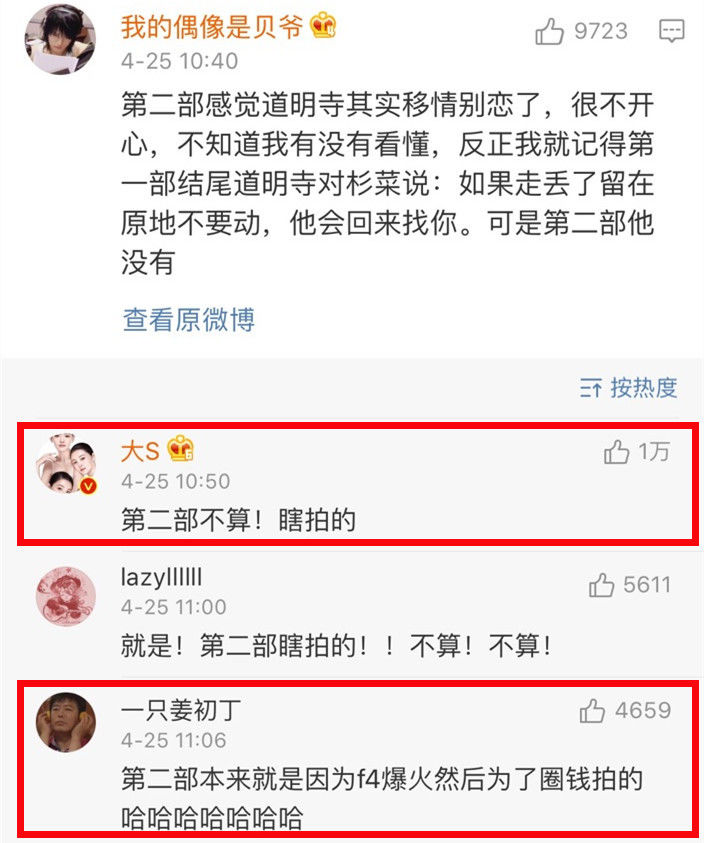Tap the avatar of 我的偶像是贝爷
704x843 pixels.
60,39
